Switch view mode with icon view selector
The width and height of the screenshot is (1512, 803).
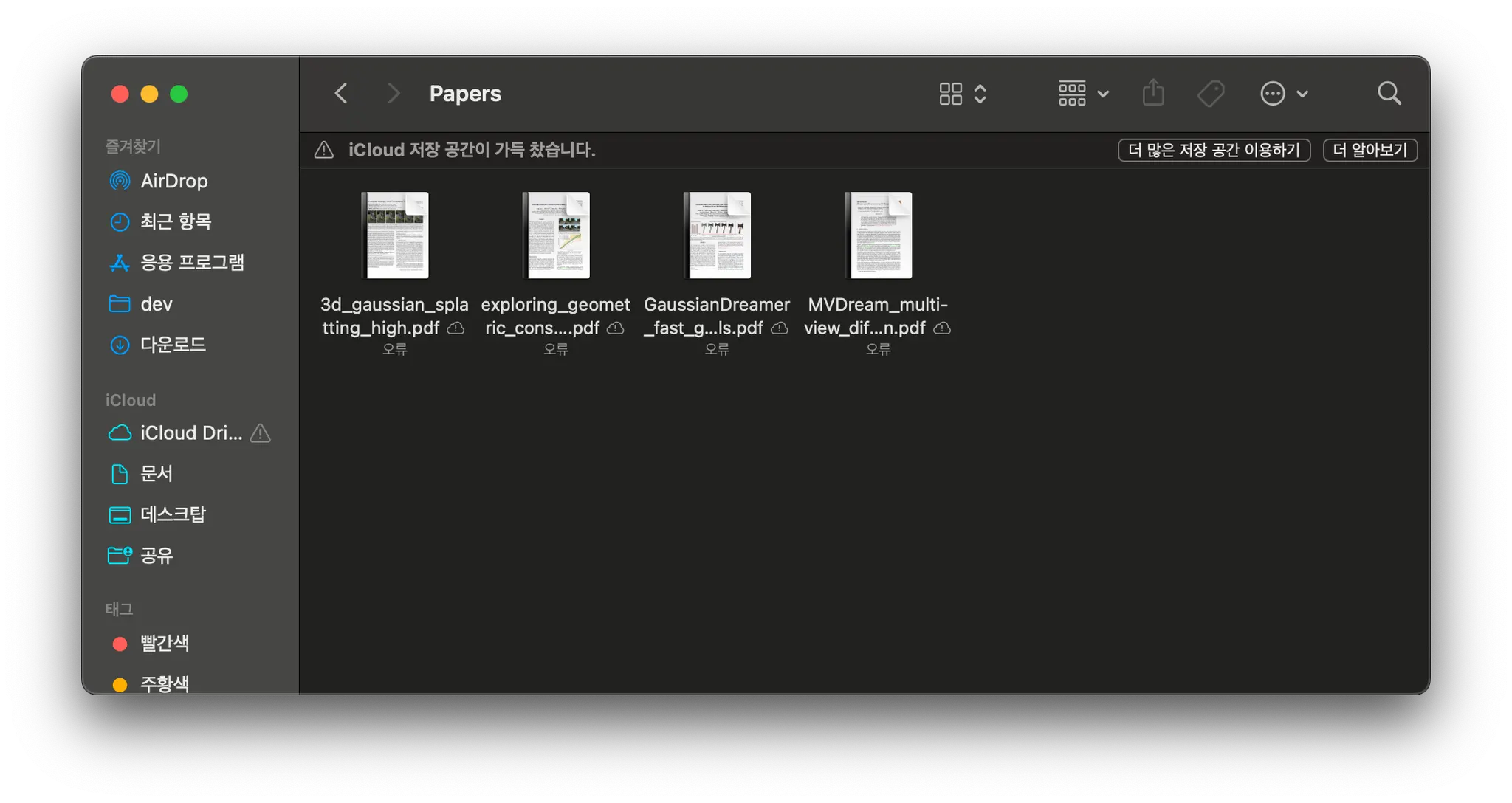(x=962, y=94)
